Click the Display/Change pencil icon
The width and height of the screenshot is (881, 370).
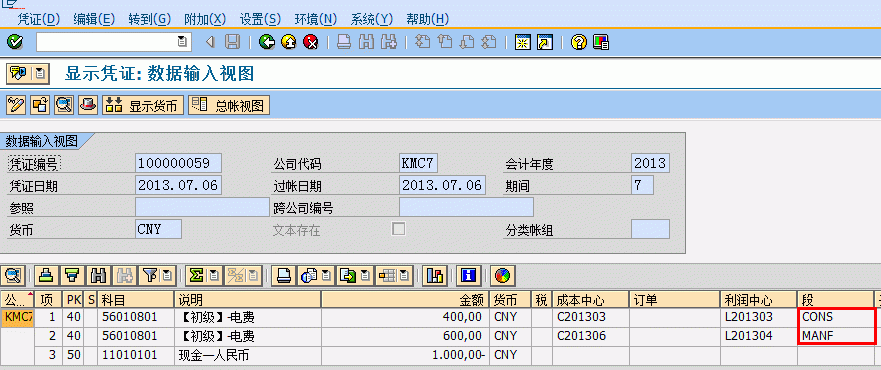pos(16,105)
